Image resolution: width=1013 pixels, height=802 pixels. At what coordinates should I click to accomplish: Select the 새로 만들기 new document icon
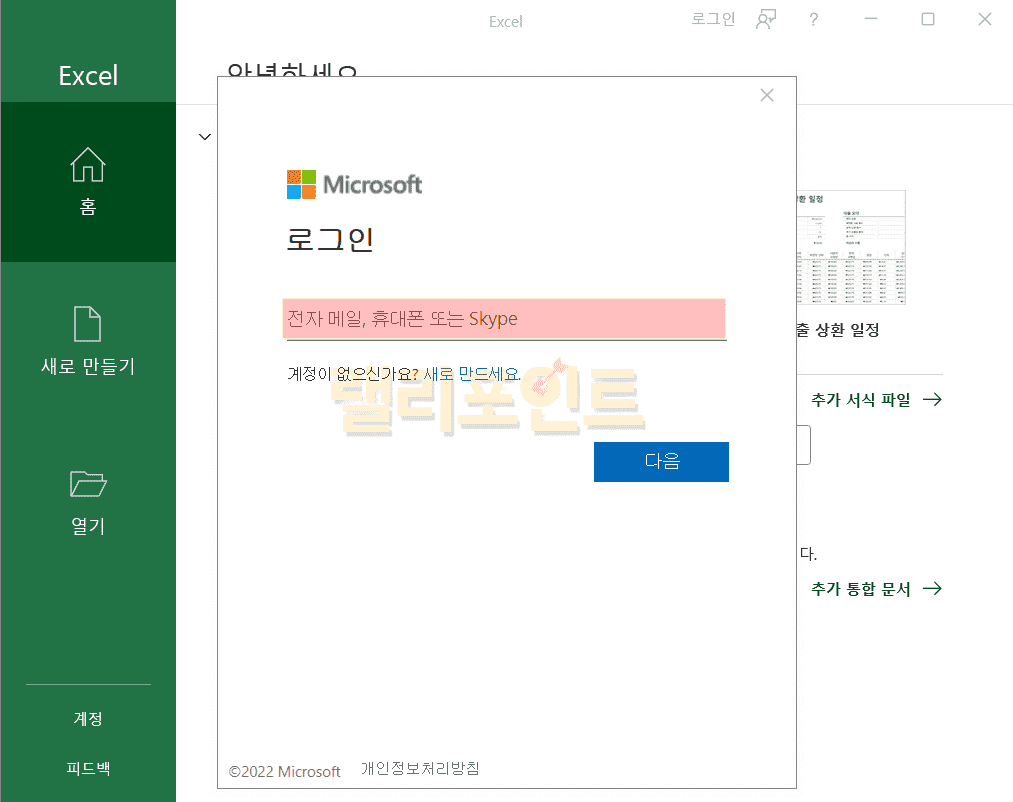click(88, 324)
